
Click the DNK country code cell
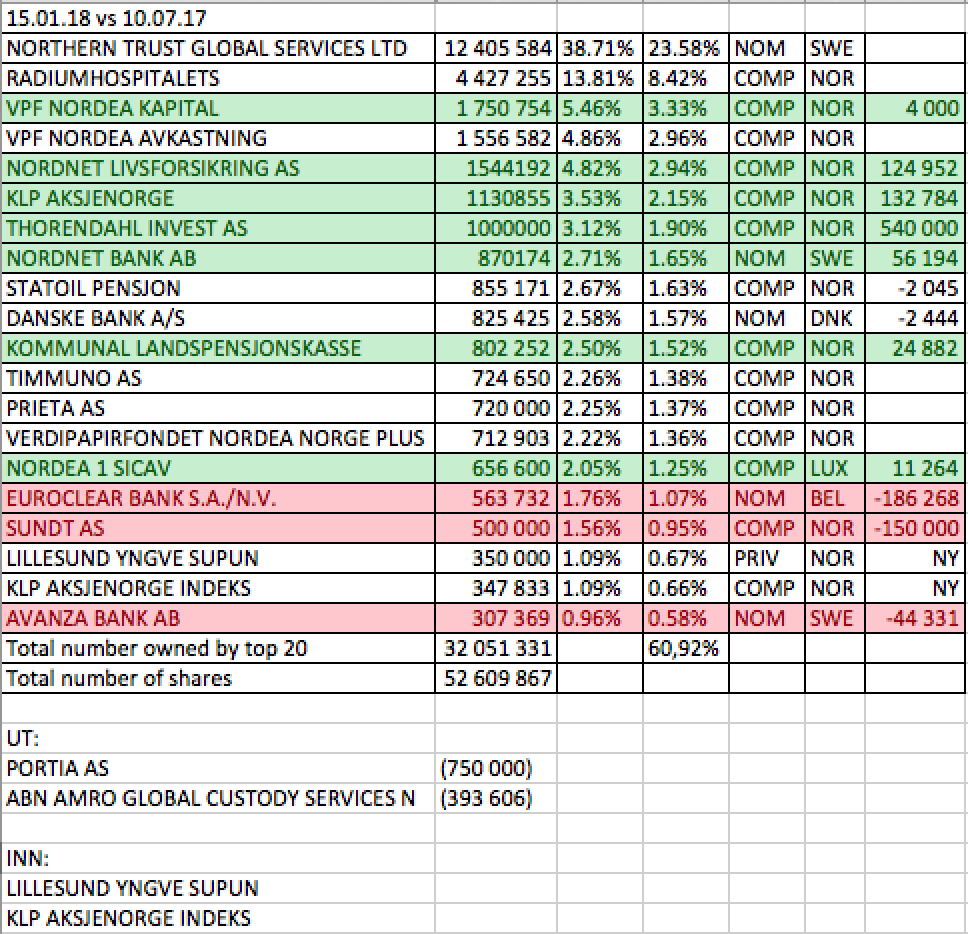(x=835, y=318)
